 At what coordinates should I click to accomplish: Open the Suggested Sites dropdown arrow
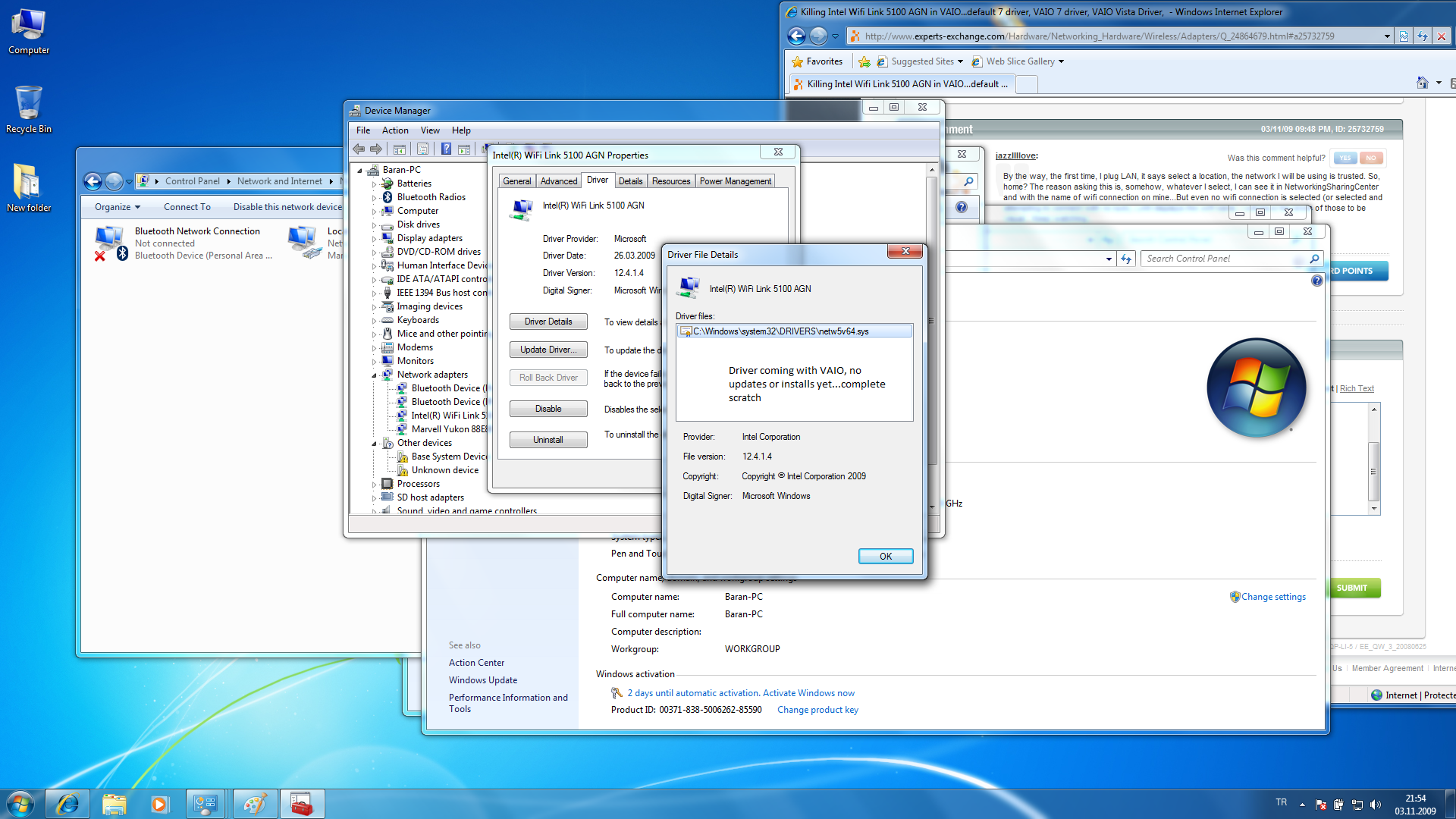coord(960,61)
